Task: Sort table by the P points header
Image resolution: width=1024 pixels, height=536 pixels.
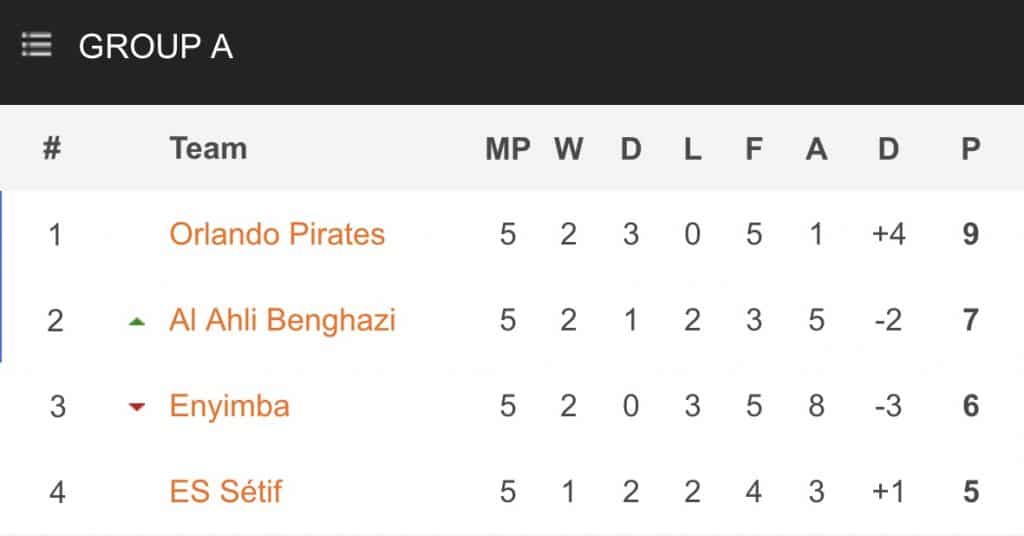Action: pos(970,149)
